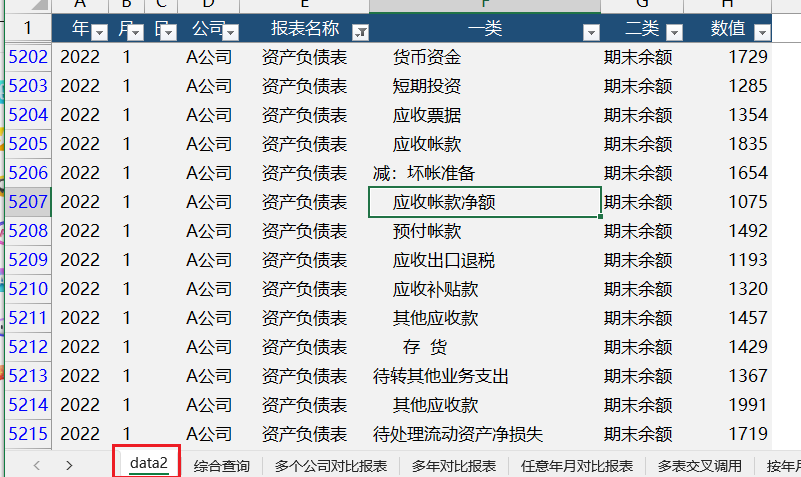Open the 多表交叉调用 sheet tab

(699, 466)
